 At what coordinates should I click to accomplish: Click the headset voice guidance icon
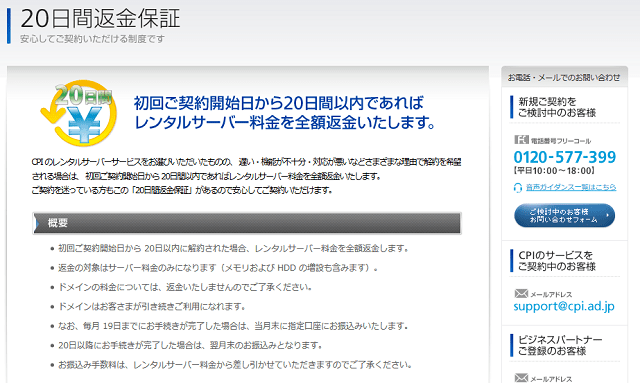point(518,187)
